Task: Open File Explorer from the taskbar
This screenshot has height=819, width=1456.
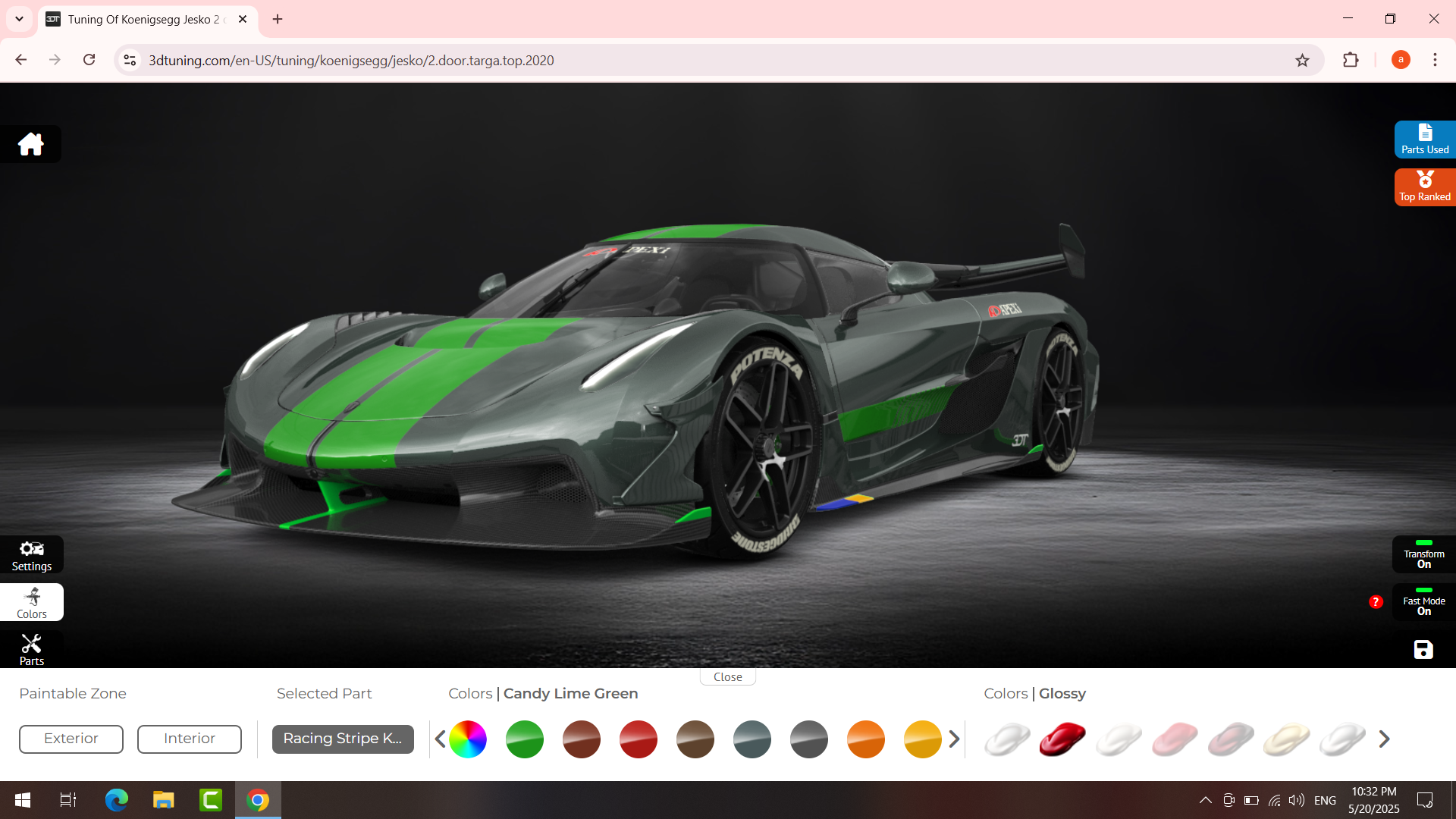Action: coord(163,800)
